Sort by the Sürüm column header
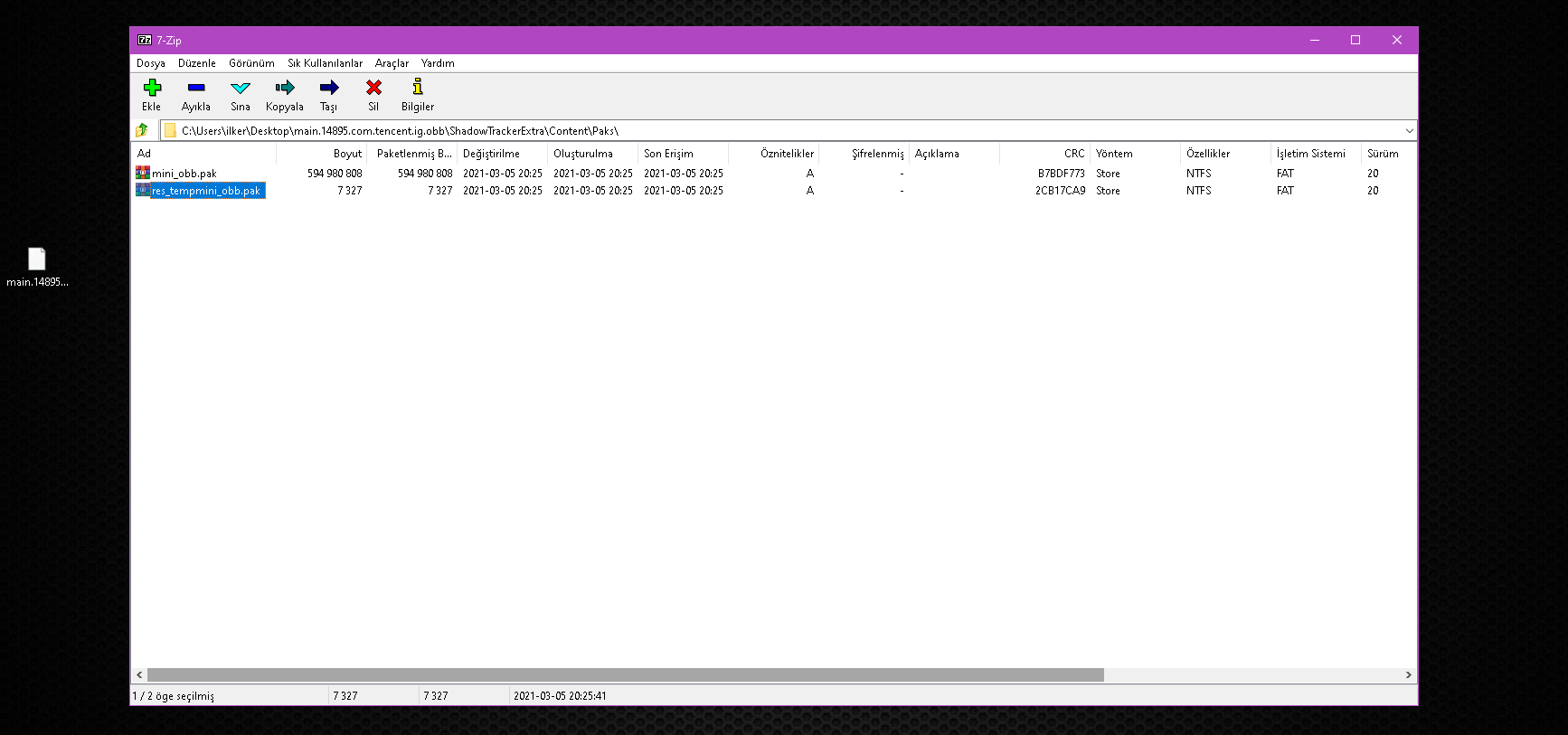This screenshot has width=1568, height=735. pos(1389,154)
